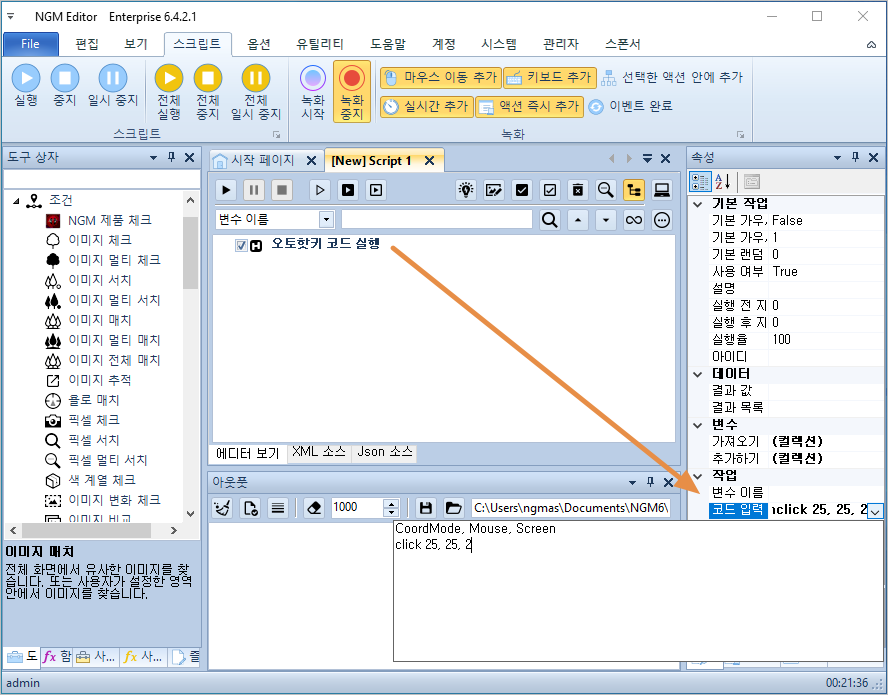Screen dimensions: 888x695
Task: Collapse 기본 작업 property group
Action: (x=698, y=204)
